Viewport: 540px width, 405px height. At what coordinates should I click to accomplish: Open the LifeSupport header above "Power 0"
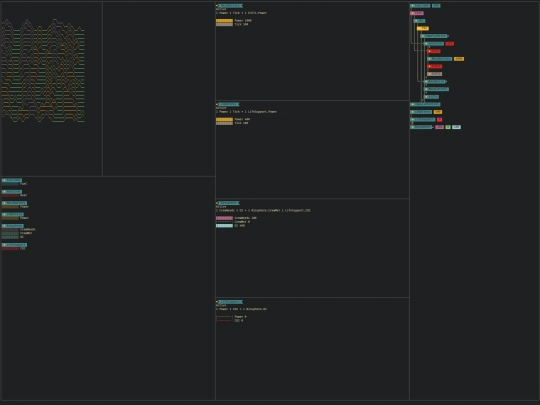230,302
